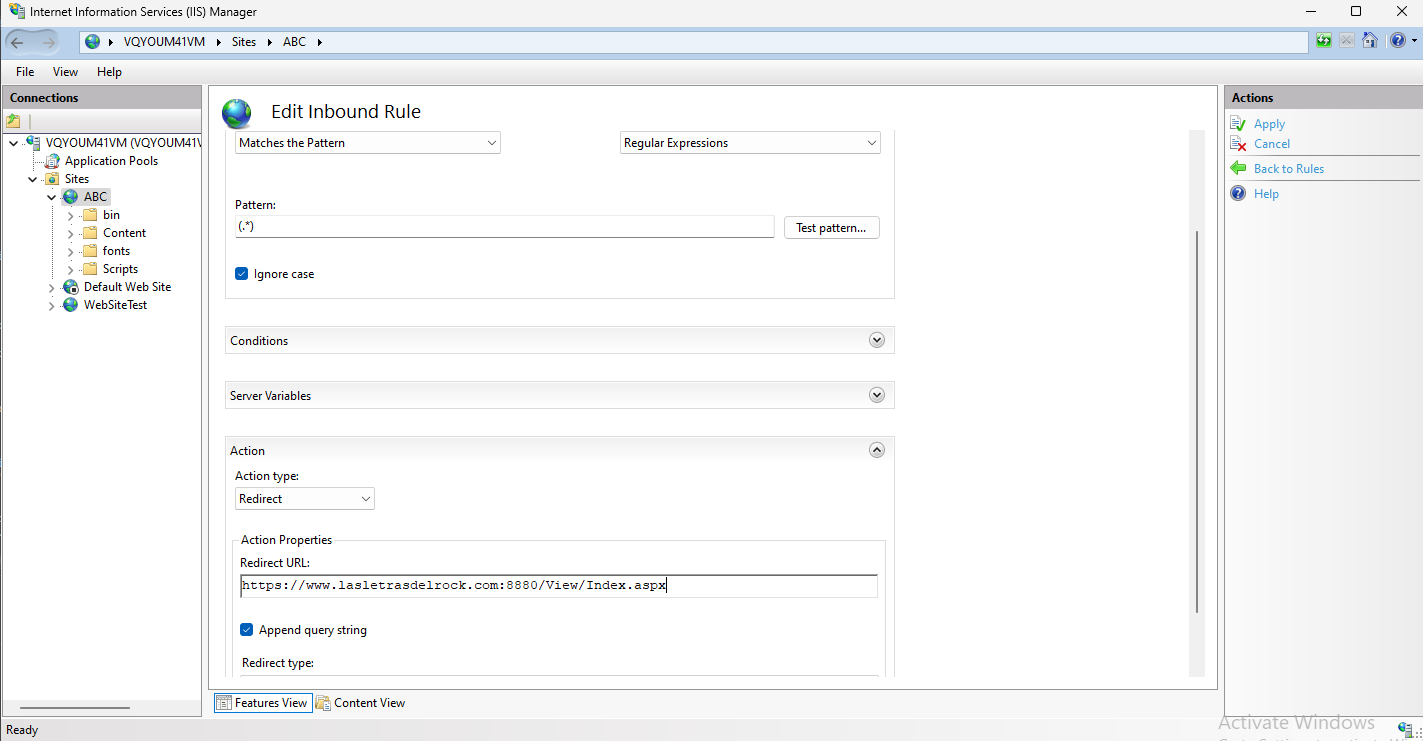
Task: Expand the Default Web Site tree node
Action: click(x=52, y=287)
